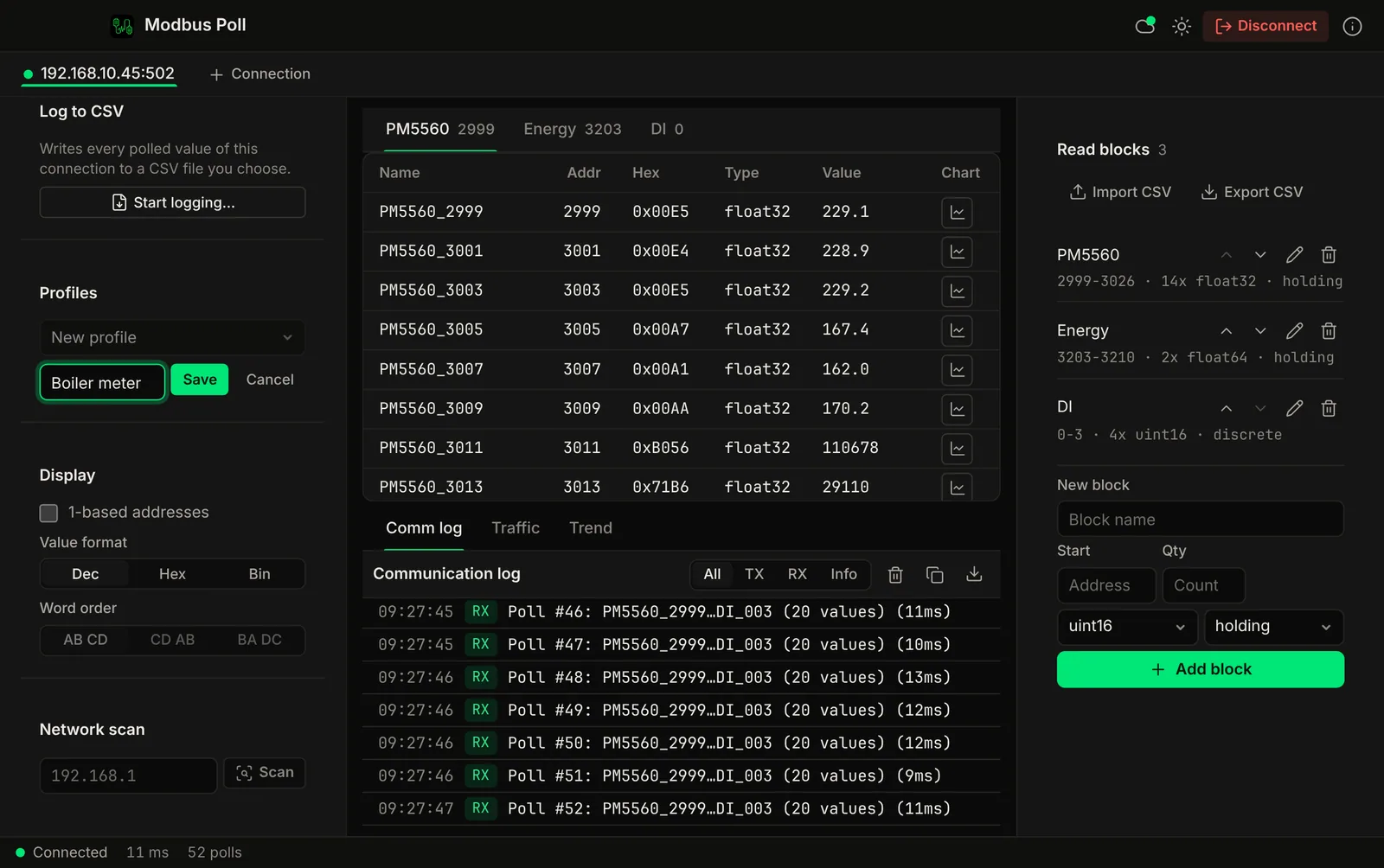Open the New profile dropdown

[172, 338]
